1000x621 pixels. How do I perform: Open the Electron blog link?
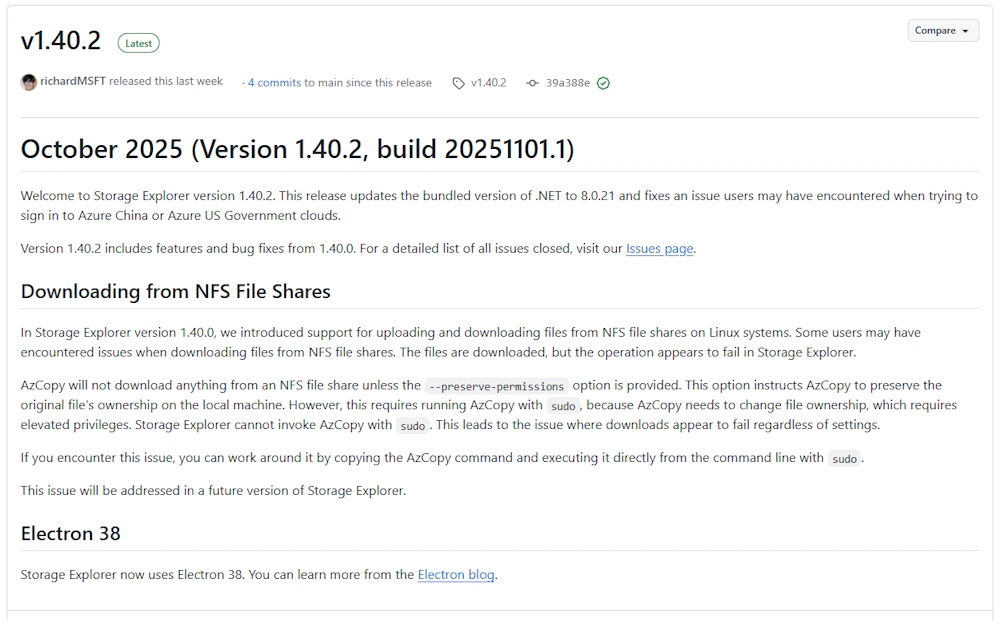click(x=455, y=574)
